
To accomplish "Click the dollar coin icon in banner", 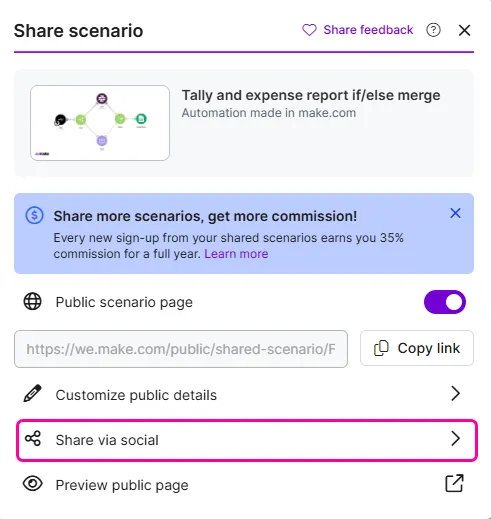I will (34, 215).
